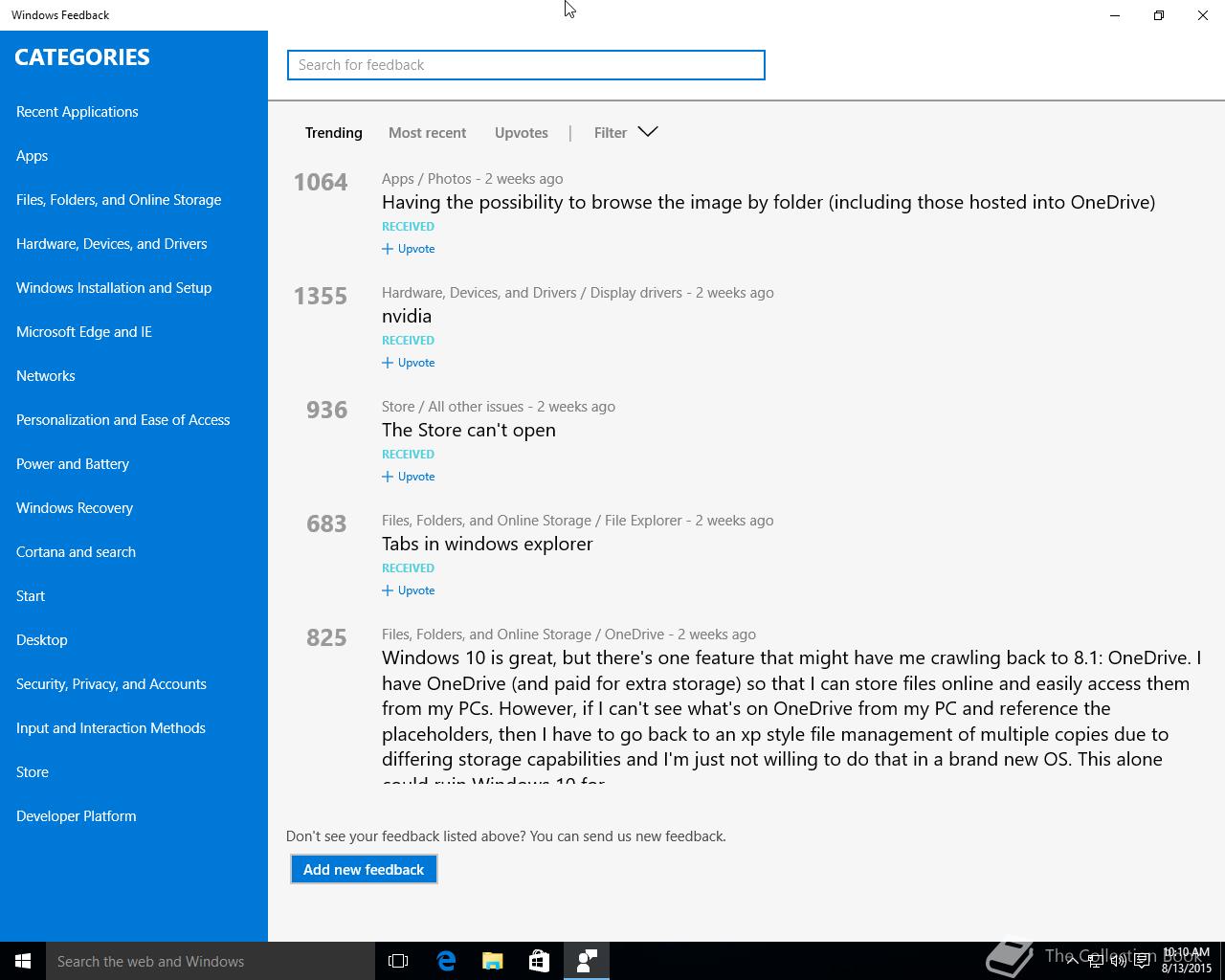Select Power and Battery category
Screen dimensions: 1225x980
[73, 464]
